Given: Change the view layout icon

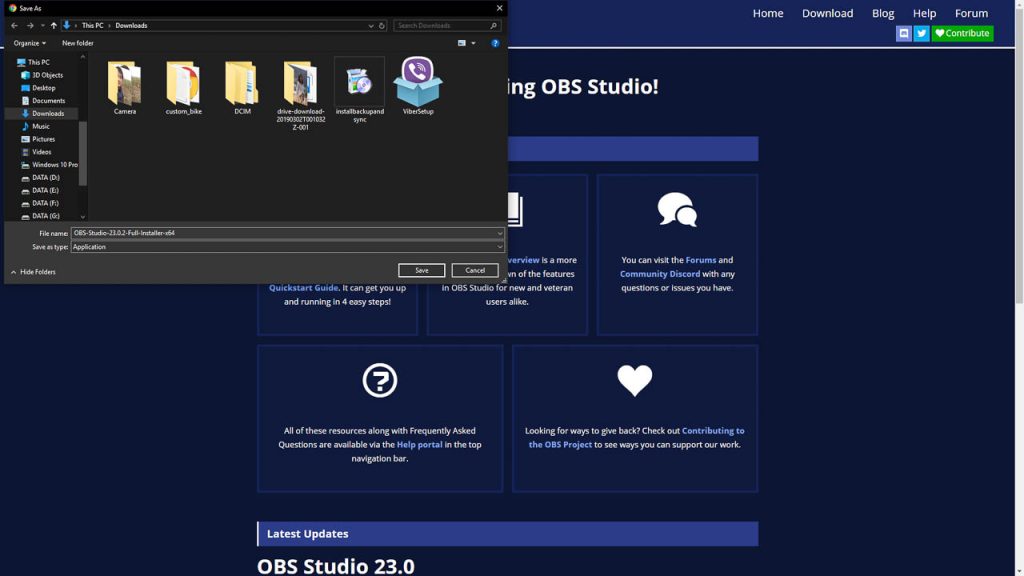Looking at the screenshot, I should coord(462,43).
